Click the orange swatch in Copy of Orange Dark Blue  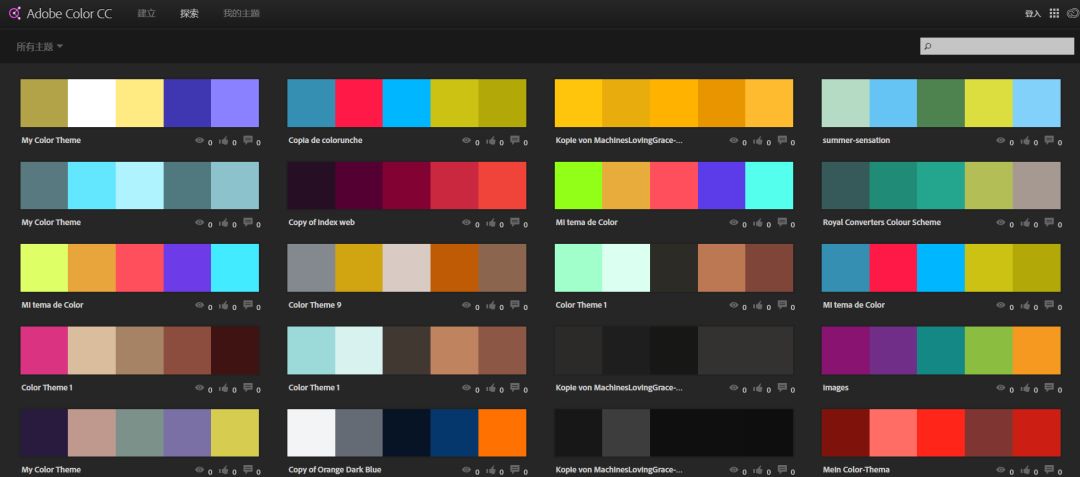(502, 432)
